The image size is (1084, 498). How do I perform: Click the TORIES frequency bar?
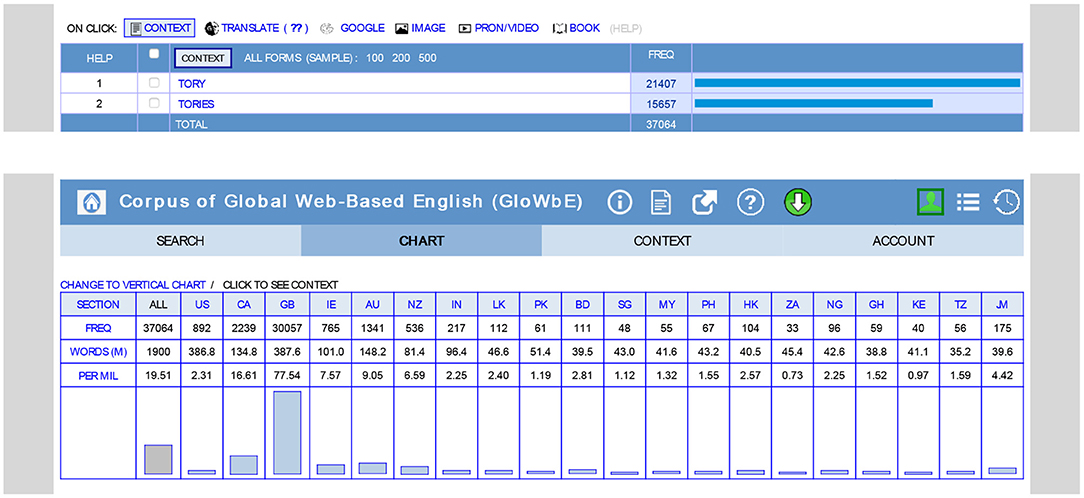click(814, 104)
